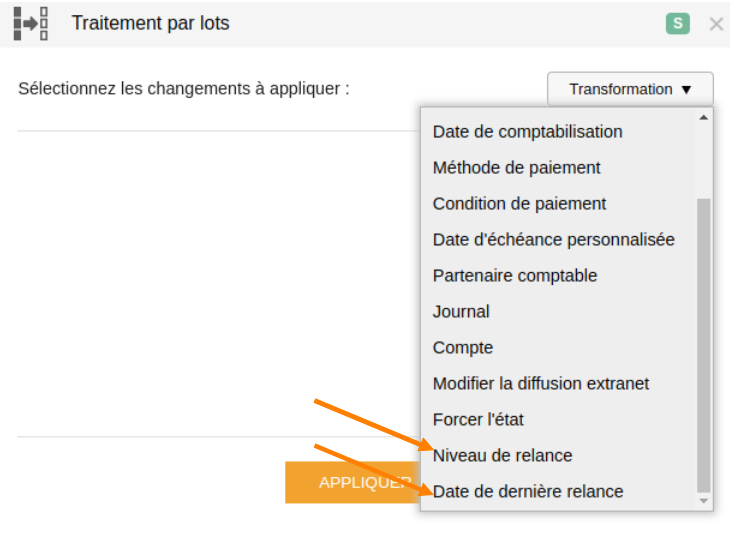Open the Transformation dropdown
730x537 pixels.
pos(630,88)
